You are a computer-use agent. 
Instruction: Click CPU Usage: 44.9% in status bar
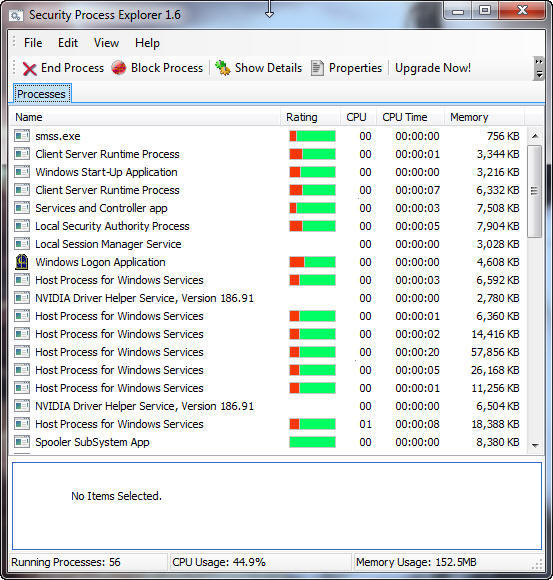(x=219, y=562)
